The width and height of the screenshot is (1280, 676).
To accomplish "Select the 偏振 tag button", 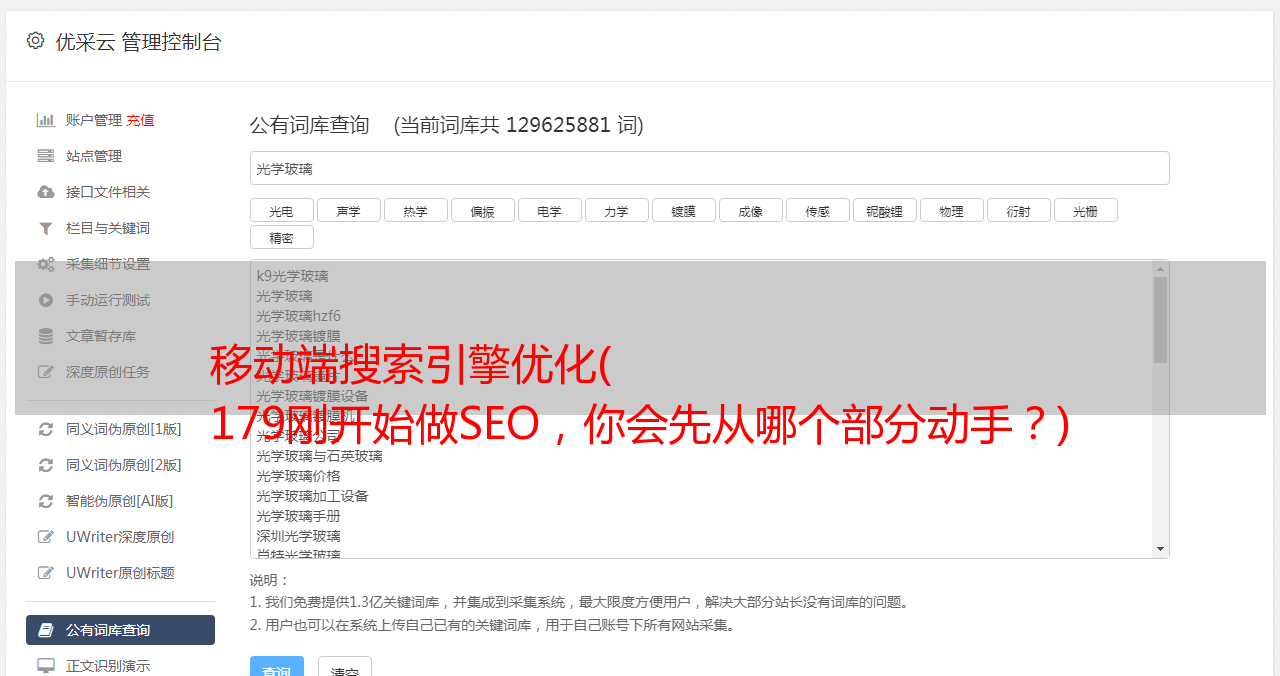I will (482, 210).
